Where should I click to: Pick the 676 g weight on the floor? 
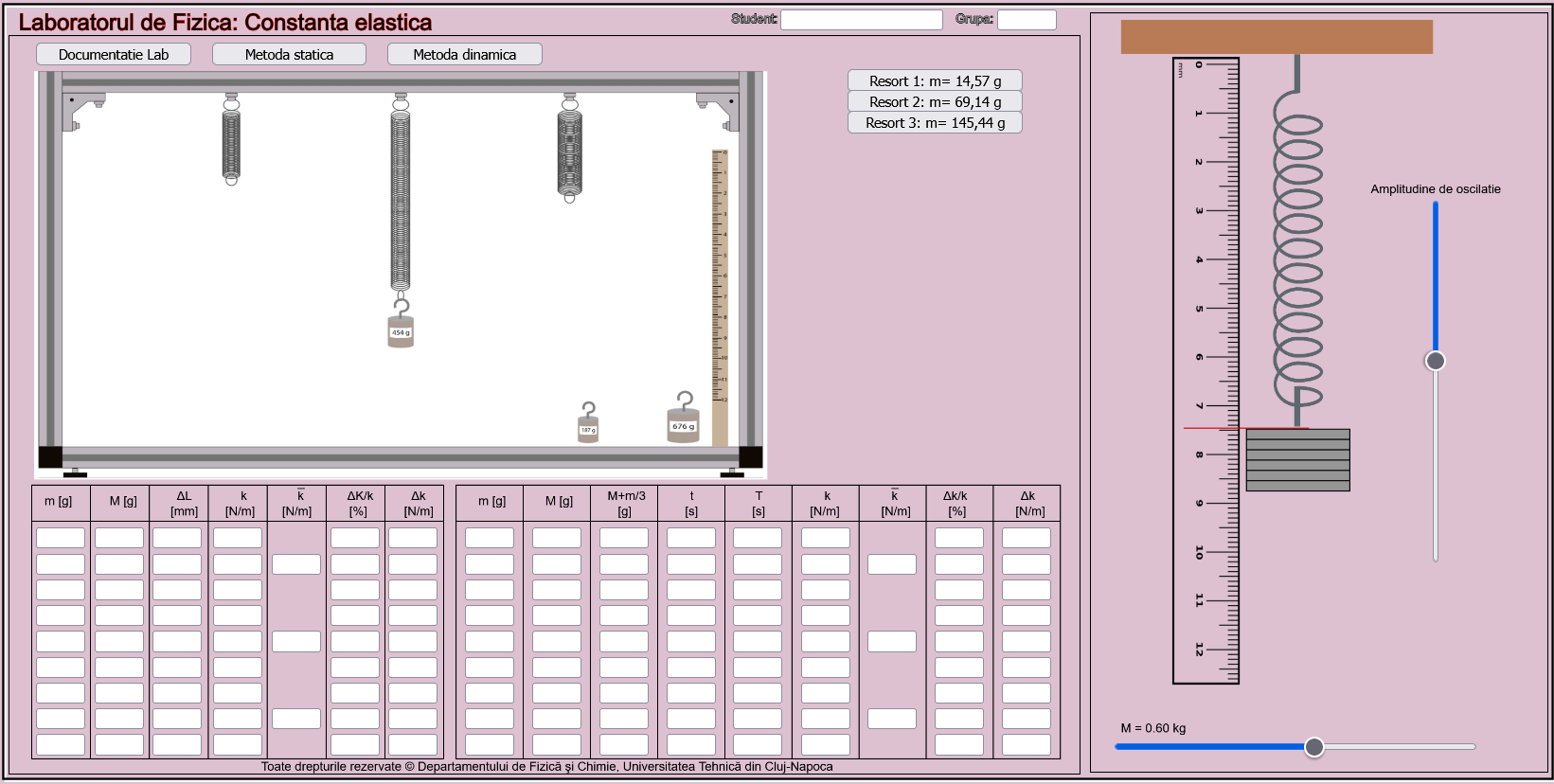[x=683, y=425]
